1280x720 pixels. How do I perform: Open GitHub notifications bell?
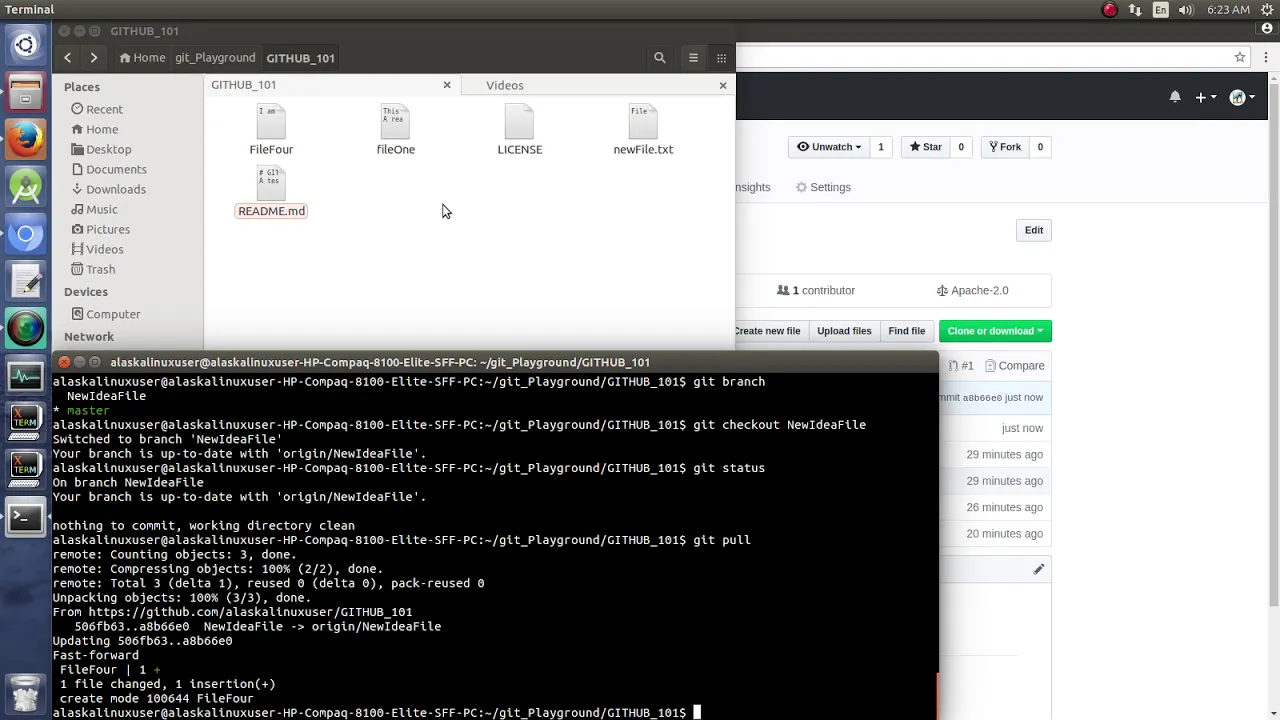point(1175,97)
